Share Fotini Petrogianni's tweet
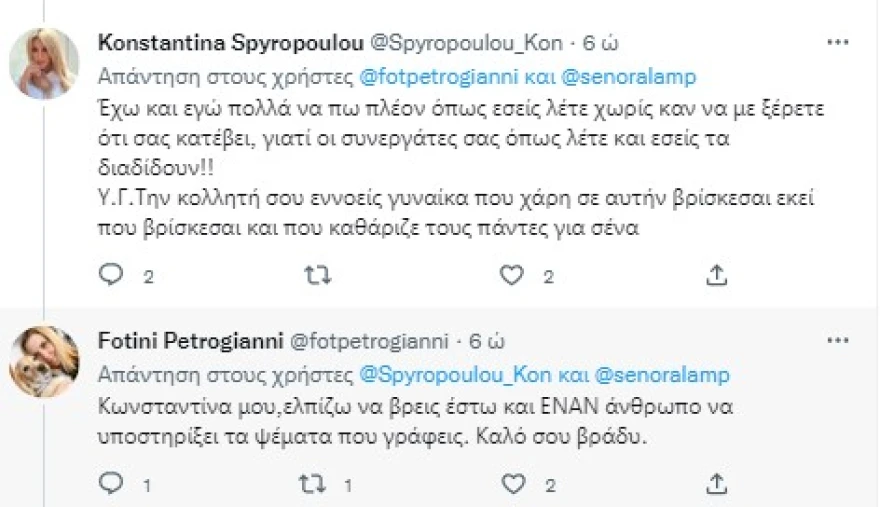 715,484
